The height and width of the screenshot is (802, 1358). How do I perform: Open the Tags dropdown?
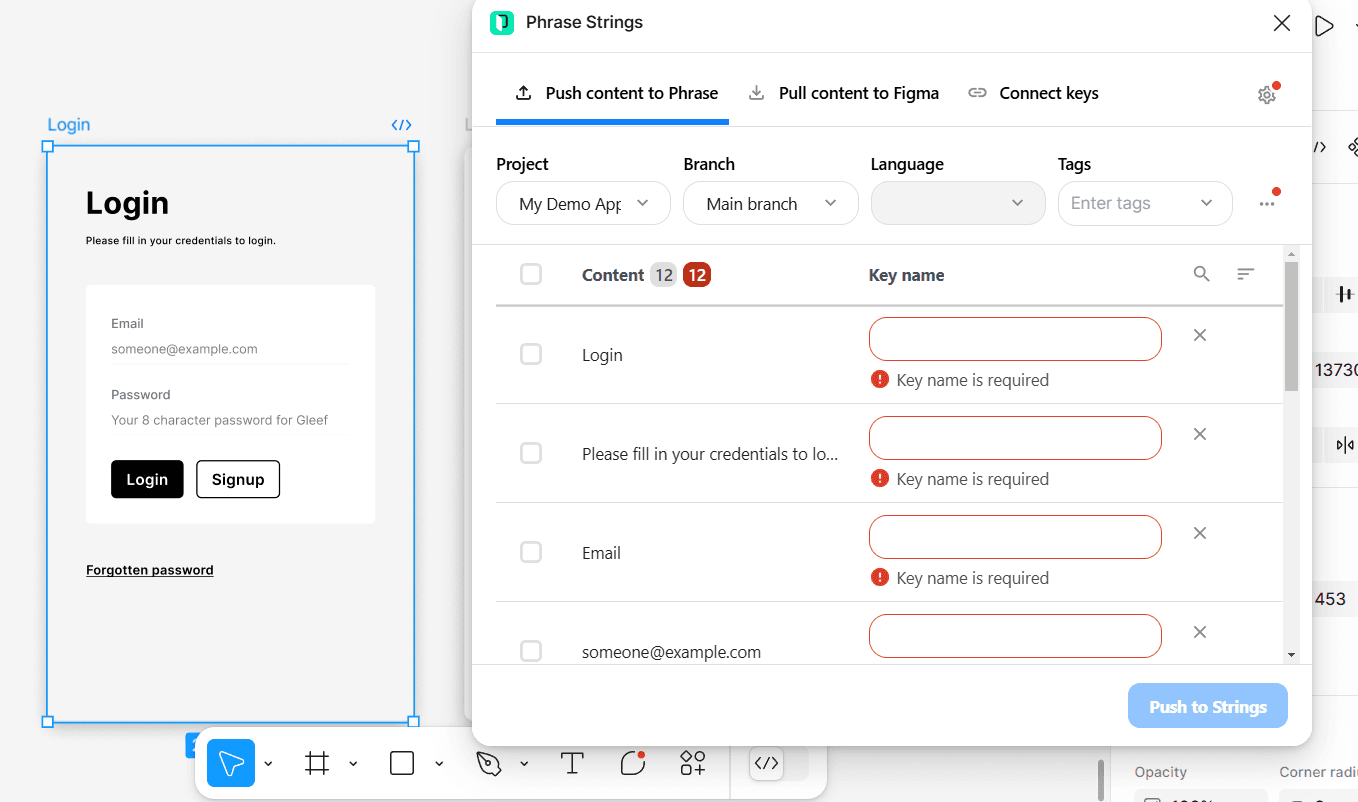[1145, 203]
